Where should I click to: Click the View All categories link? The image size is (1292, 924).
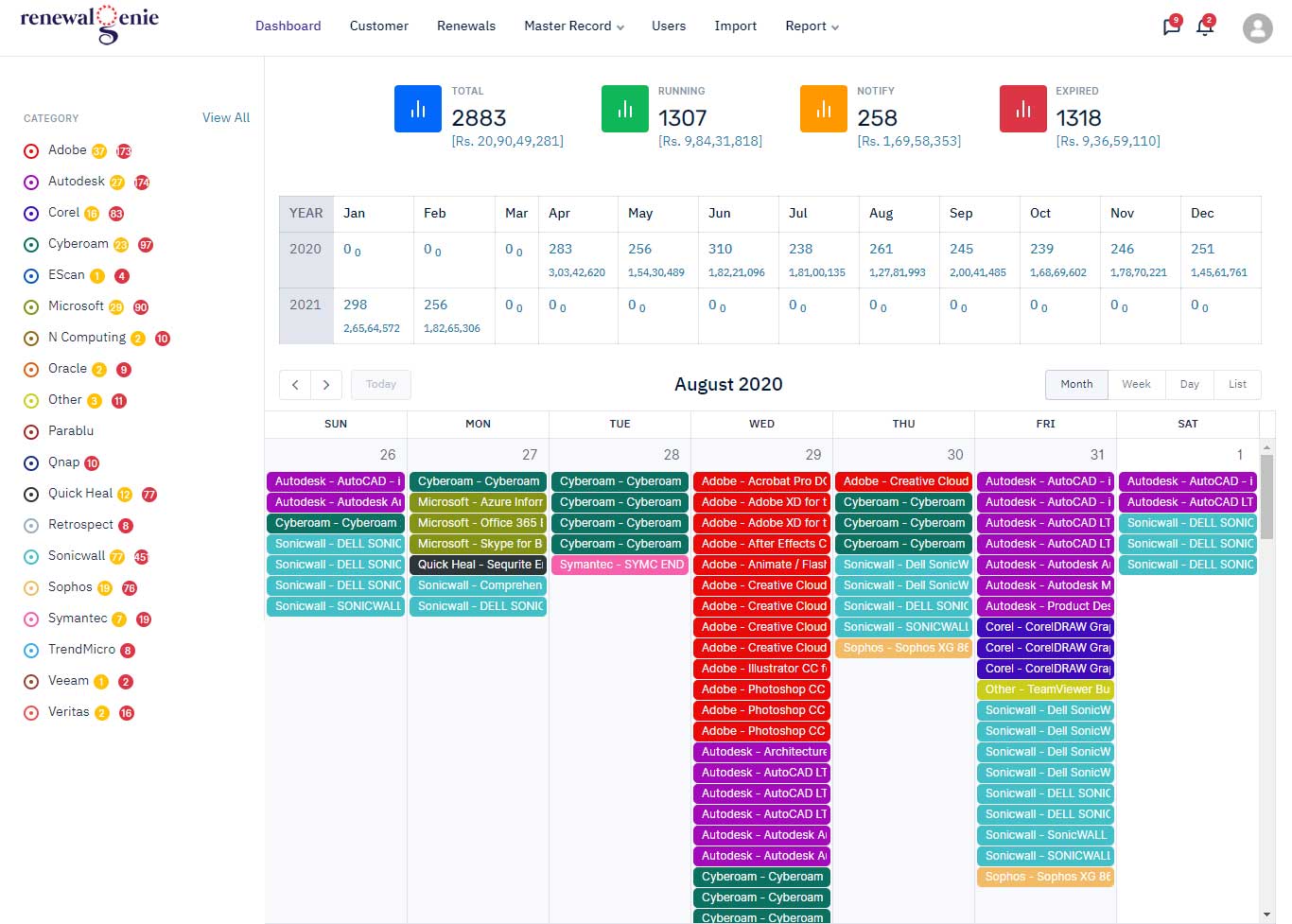coord(226,117)
